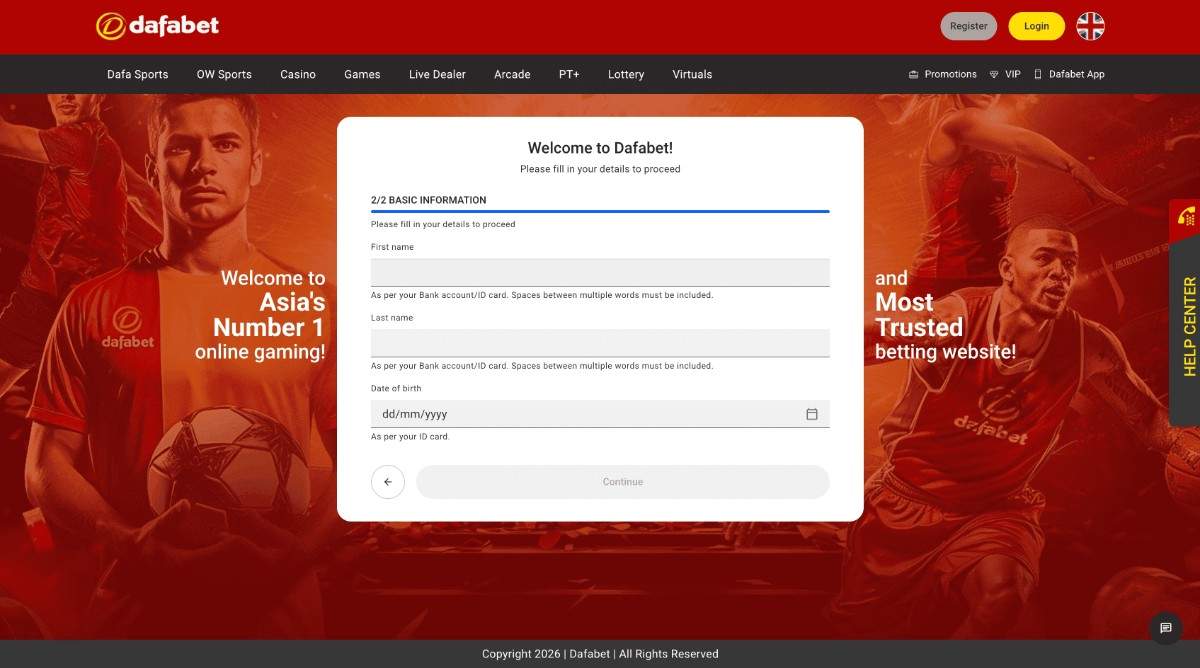Go to Games section
The height and width of the screenshot is (668, 1200).
point(362,74)
